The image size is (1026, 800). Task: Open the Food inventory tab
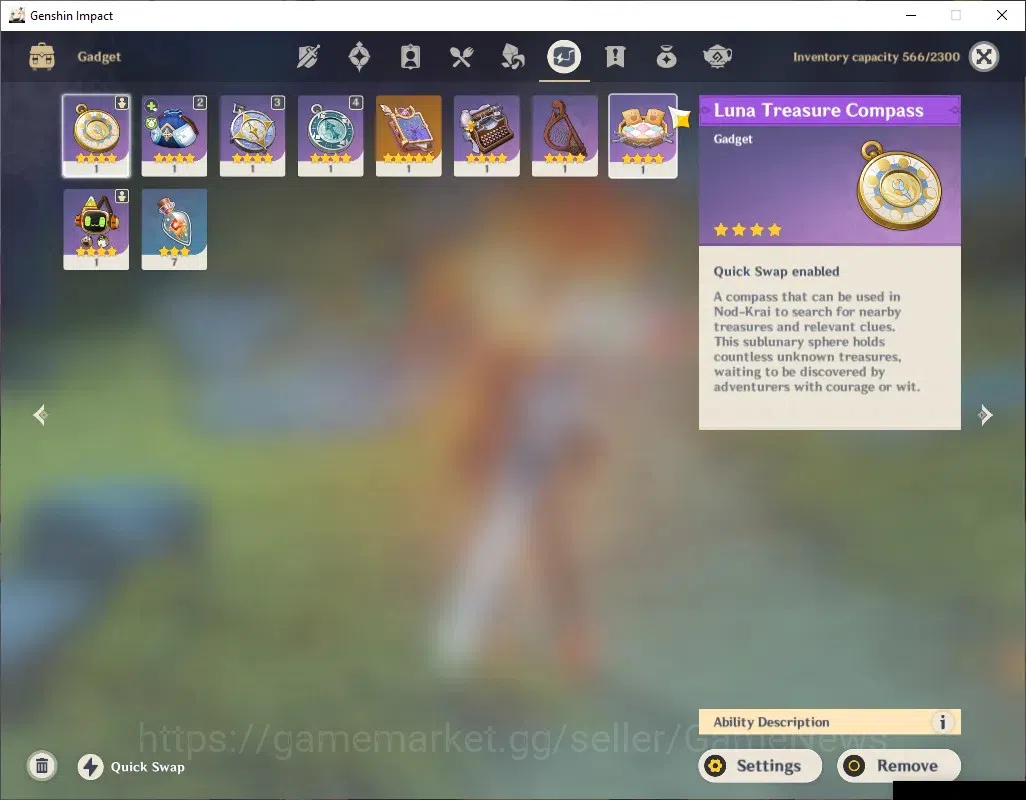coord(461,58)
